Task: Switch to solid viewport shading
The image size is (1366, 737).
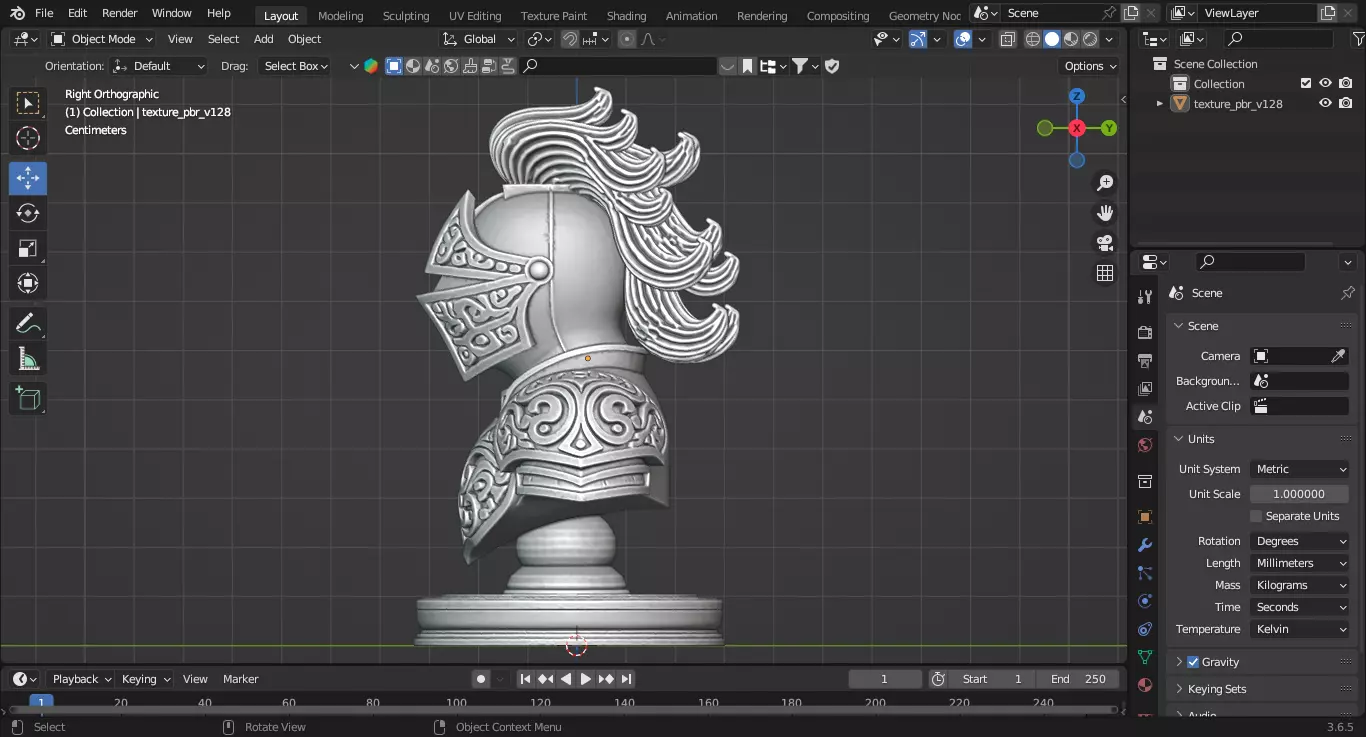Action: click(1052, 39)
